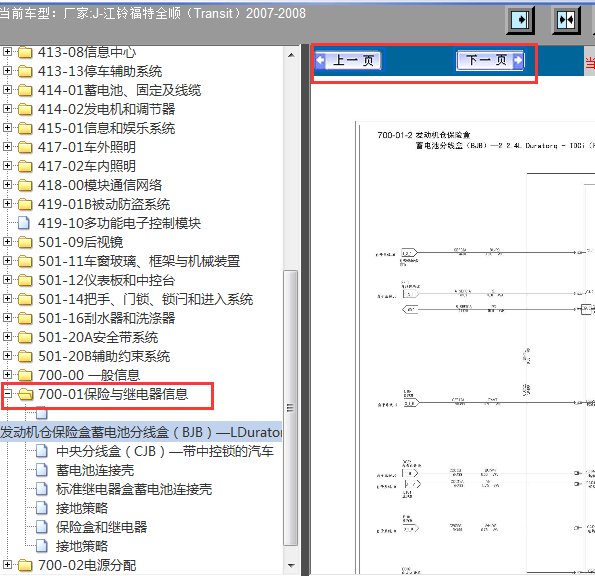The width and height of the screenshot is (595, 576).
Task: Click document icon of 419-10多功能电子控制模块
Action: click(x=24, y=223)
